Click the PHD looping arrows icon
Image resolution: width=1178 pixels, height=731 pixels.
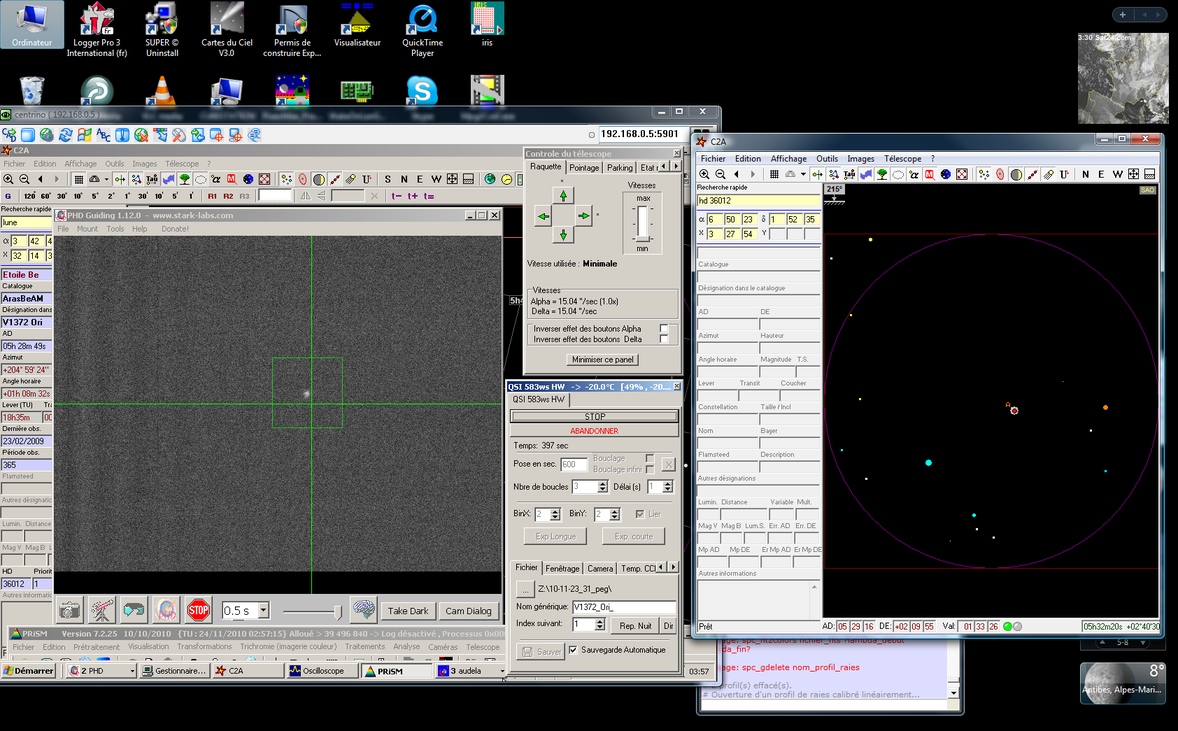pos(134,610)
